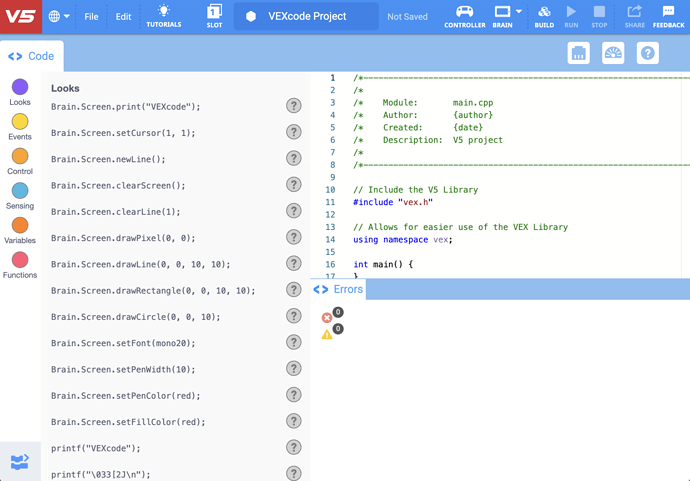This screenshot has width=690, height=481.
Task: Open the globe language dropdown
Action: (59, 17)
